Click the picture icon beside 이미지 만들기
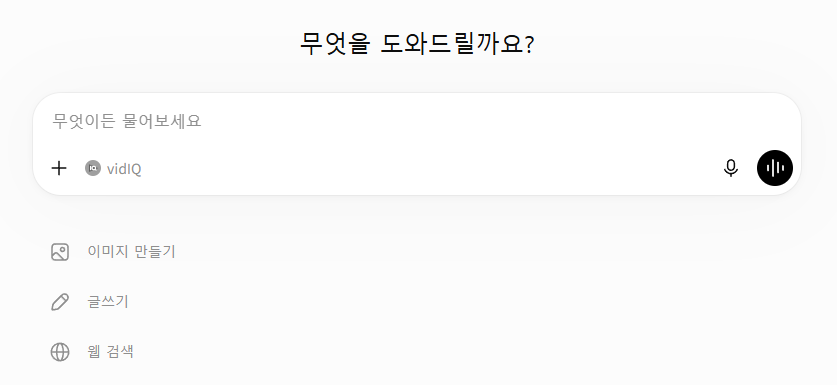Viewport: 837px width, 385px height. tap(60, 252)
